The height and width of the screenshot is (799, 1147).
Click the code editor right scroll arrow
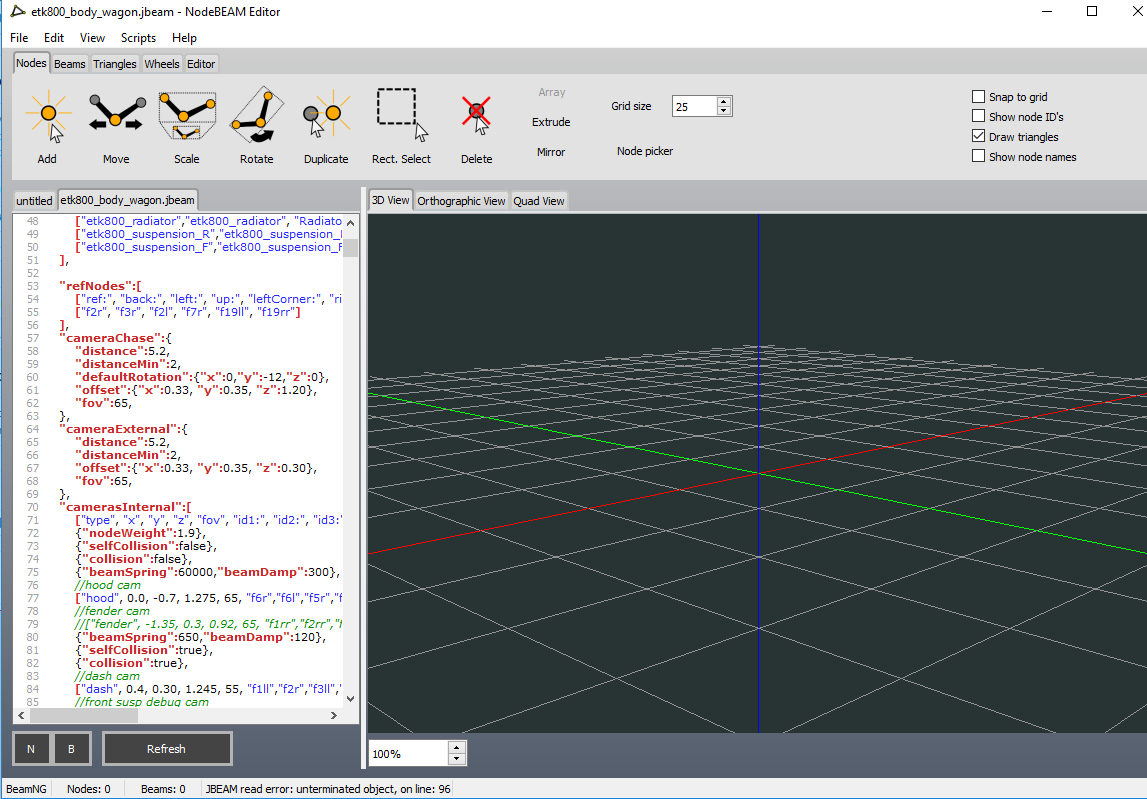click(334, 715)
